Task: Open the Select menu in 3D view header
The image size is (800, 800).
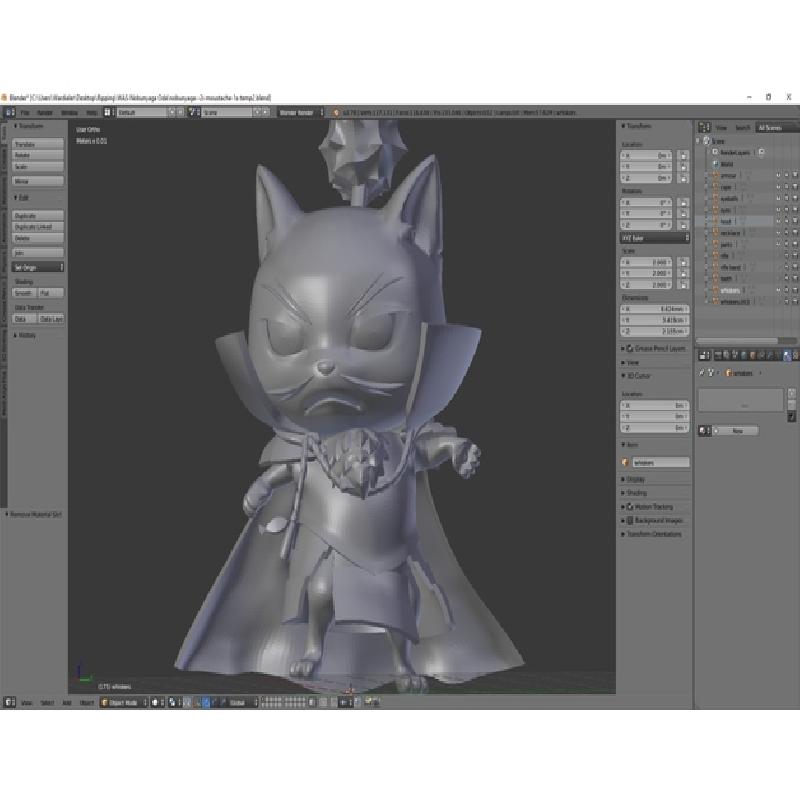Action: coord(47,703)
